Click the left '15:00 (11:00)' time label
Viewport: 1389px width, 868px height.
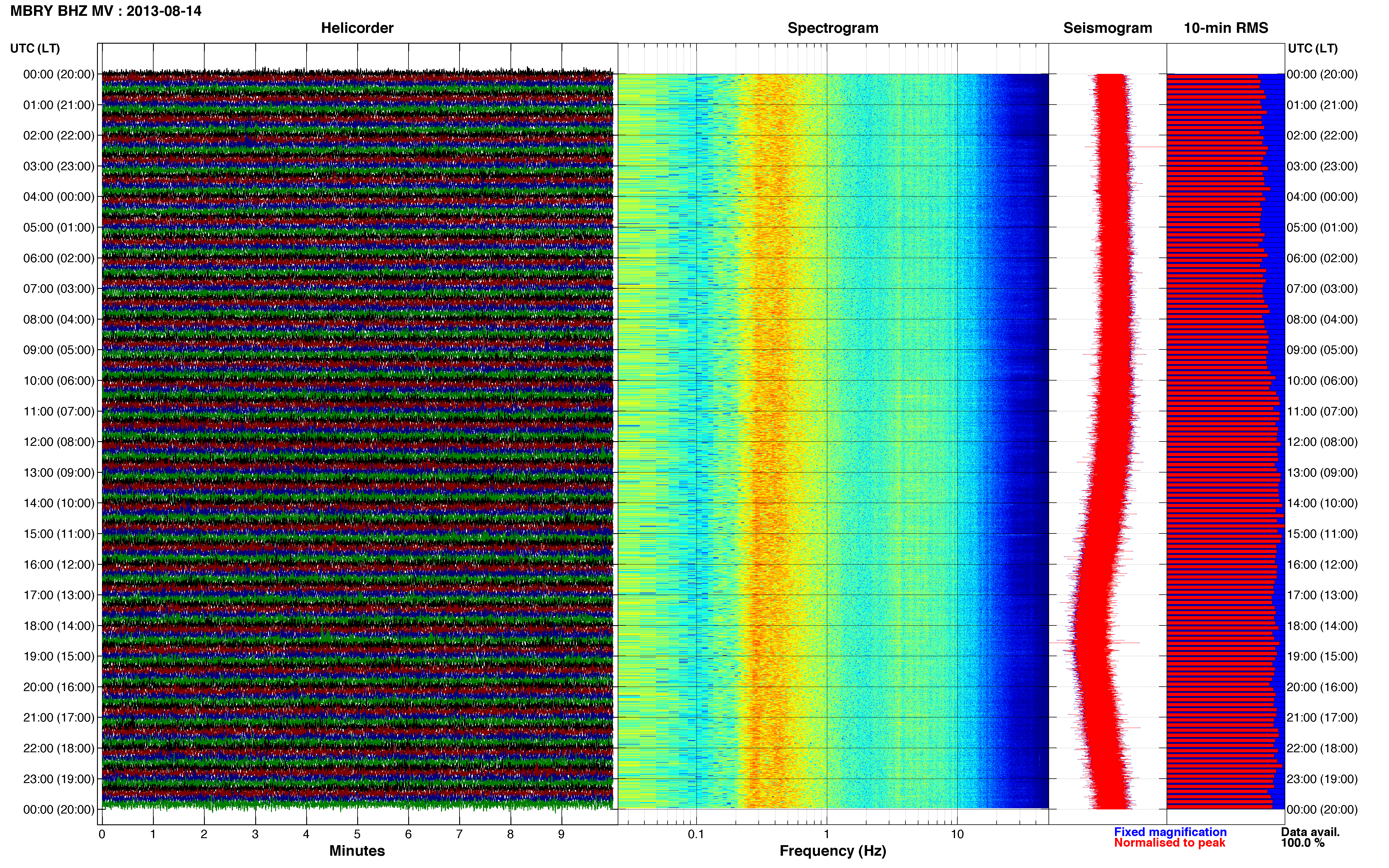59,534
